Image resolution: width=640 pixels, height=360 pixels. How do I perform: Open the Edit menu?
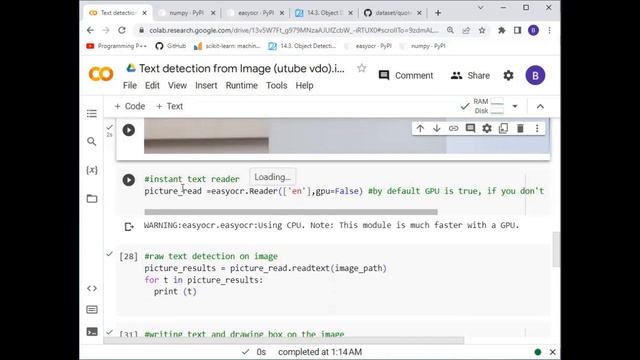152,85
